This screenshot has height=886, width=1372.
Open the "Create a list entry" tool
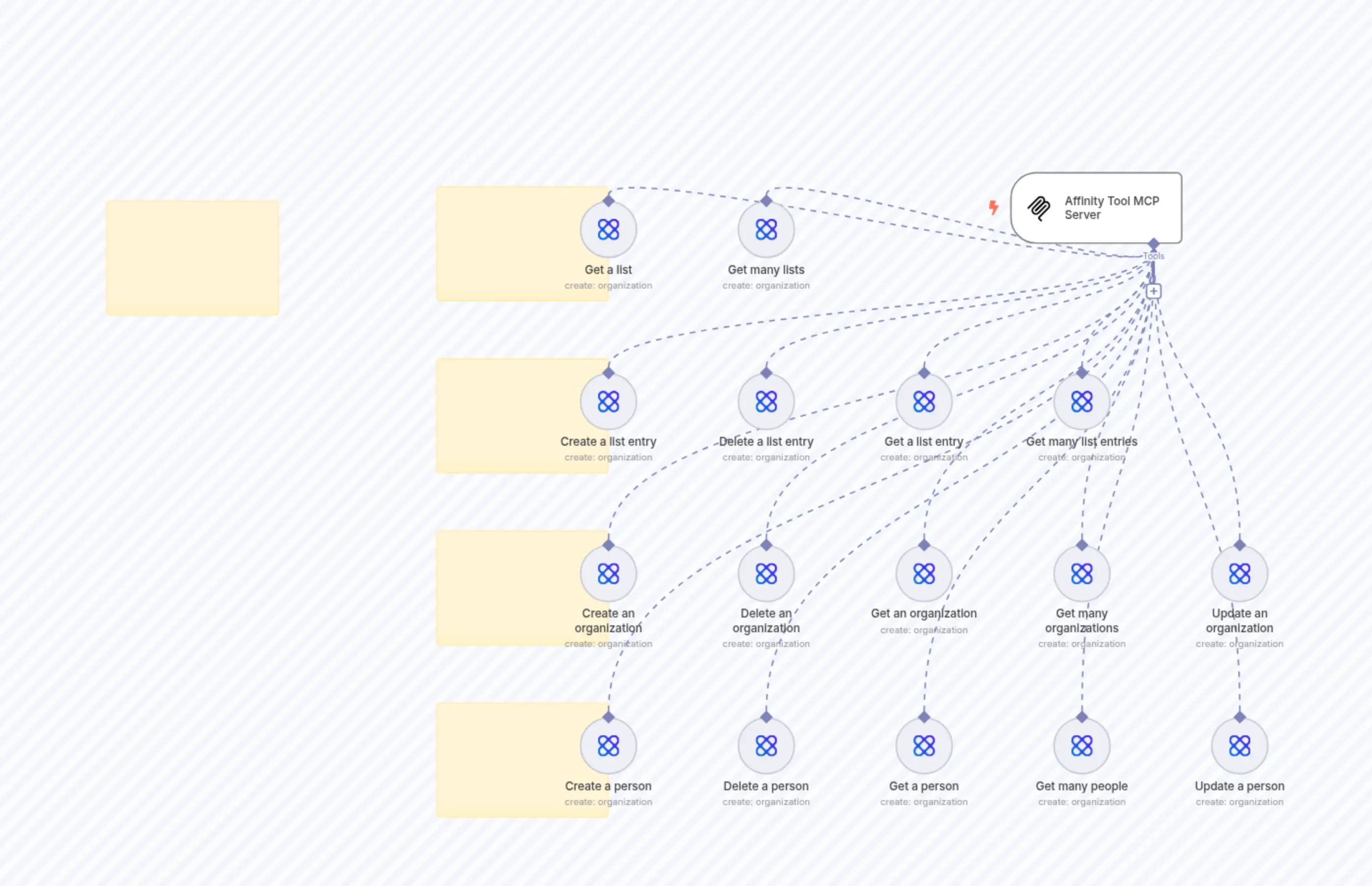(x=608, y=402)
